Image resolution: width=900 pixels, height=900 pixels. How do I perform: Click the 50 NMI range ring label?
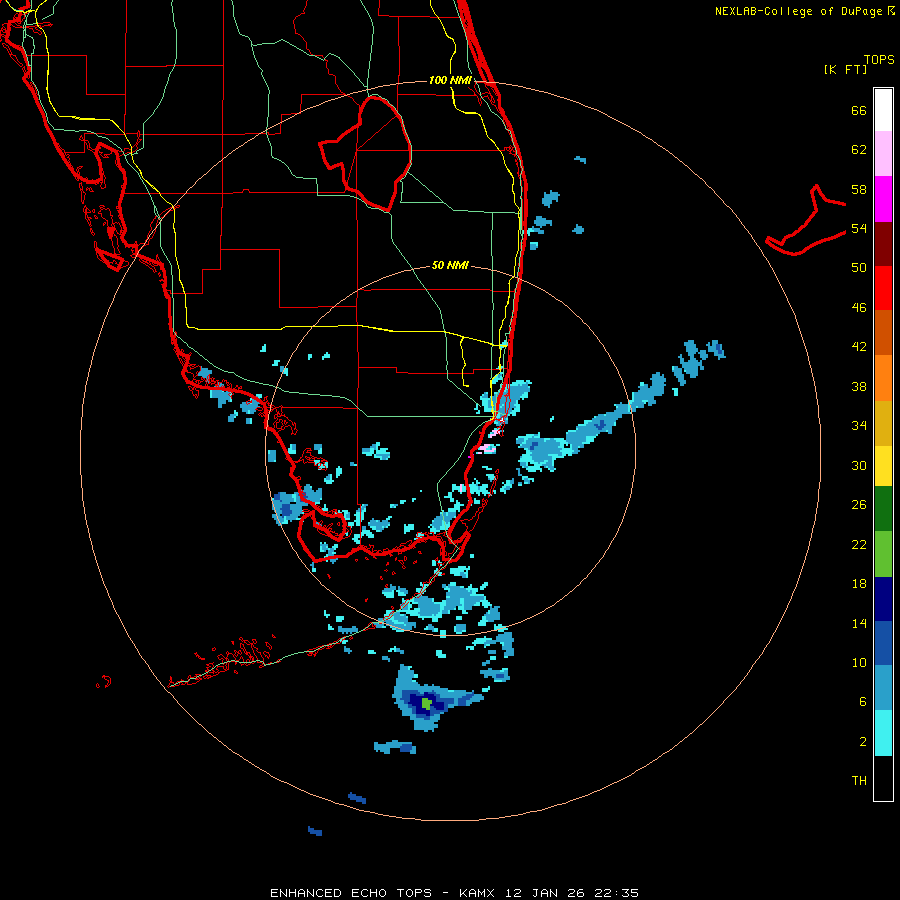[x=450, y=265]
